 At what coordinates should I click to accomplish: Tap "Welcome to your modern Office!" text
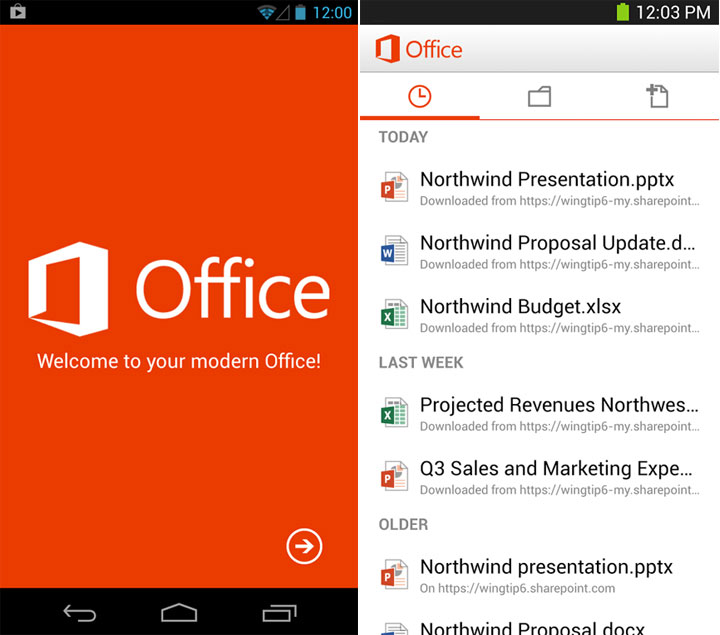pyautogui.click(x=179, y=361)
